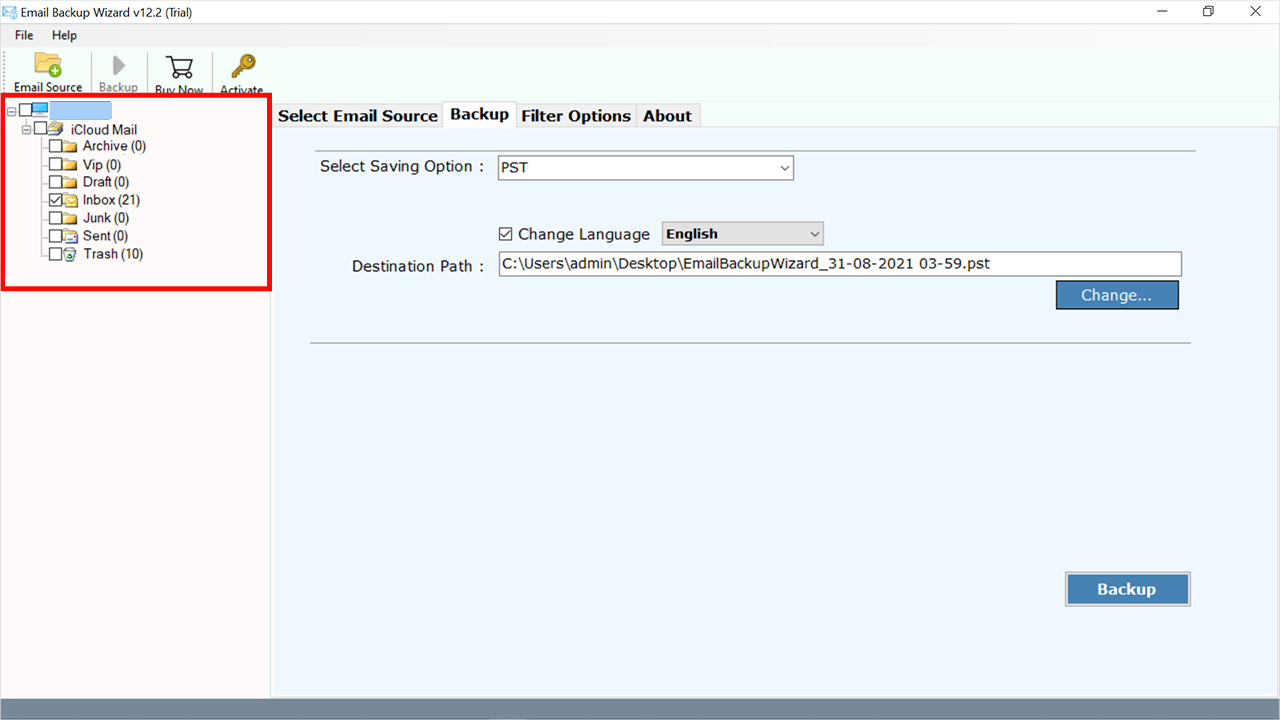
Task: Open the About tab
Action: click(668, 115)
